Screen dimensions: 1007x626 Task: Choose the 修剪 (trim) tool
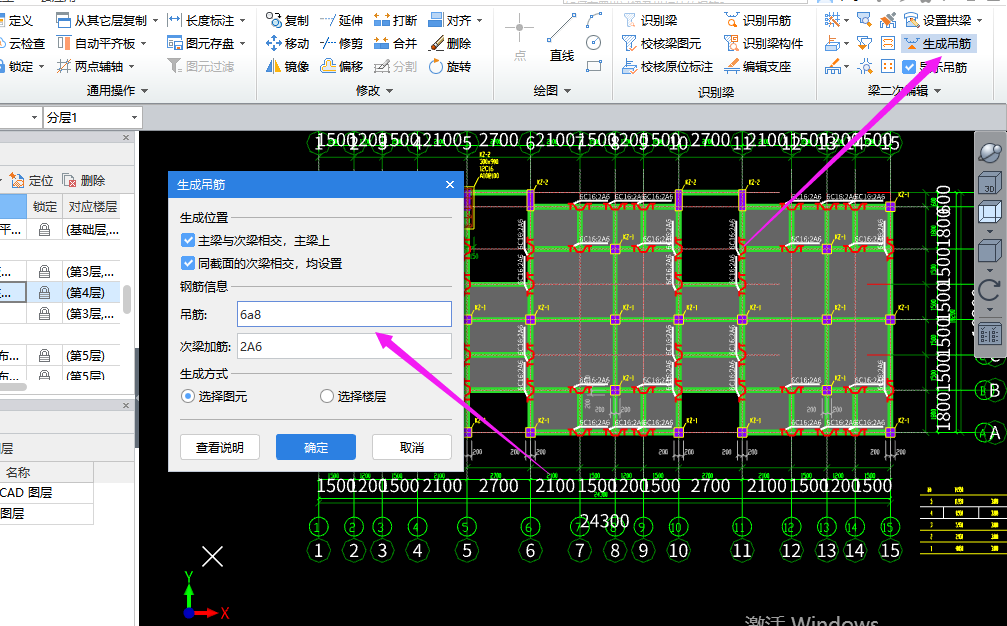click(x=341, y=44)
